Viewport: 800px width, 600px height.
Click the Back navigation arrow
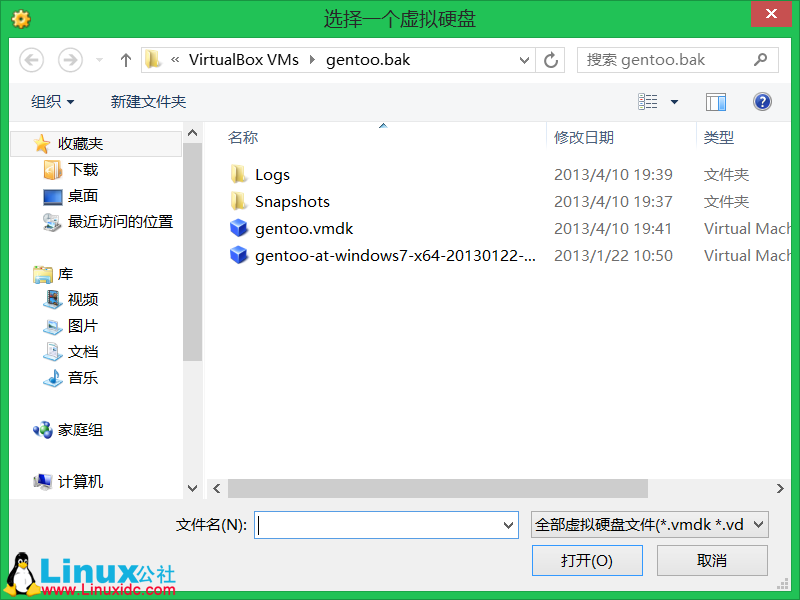click(31, 60)
